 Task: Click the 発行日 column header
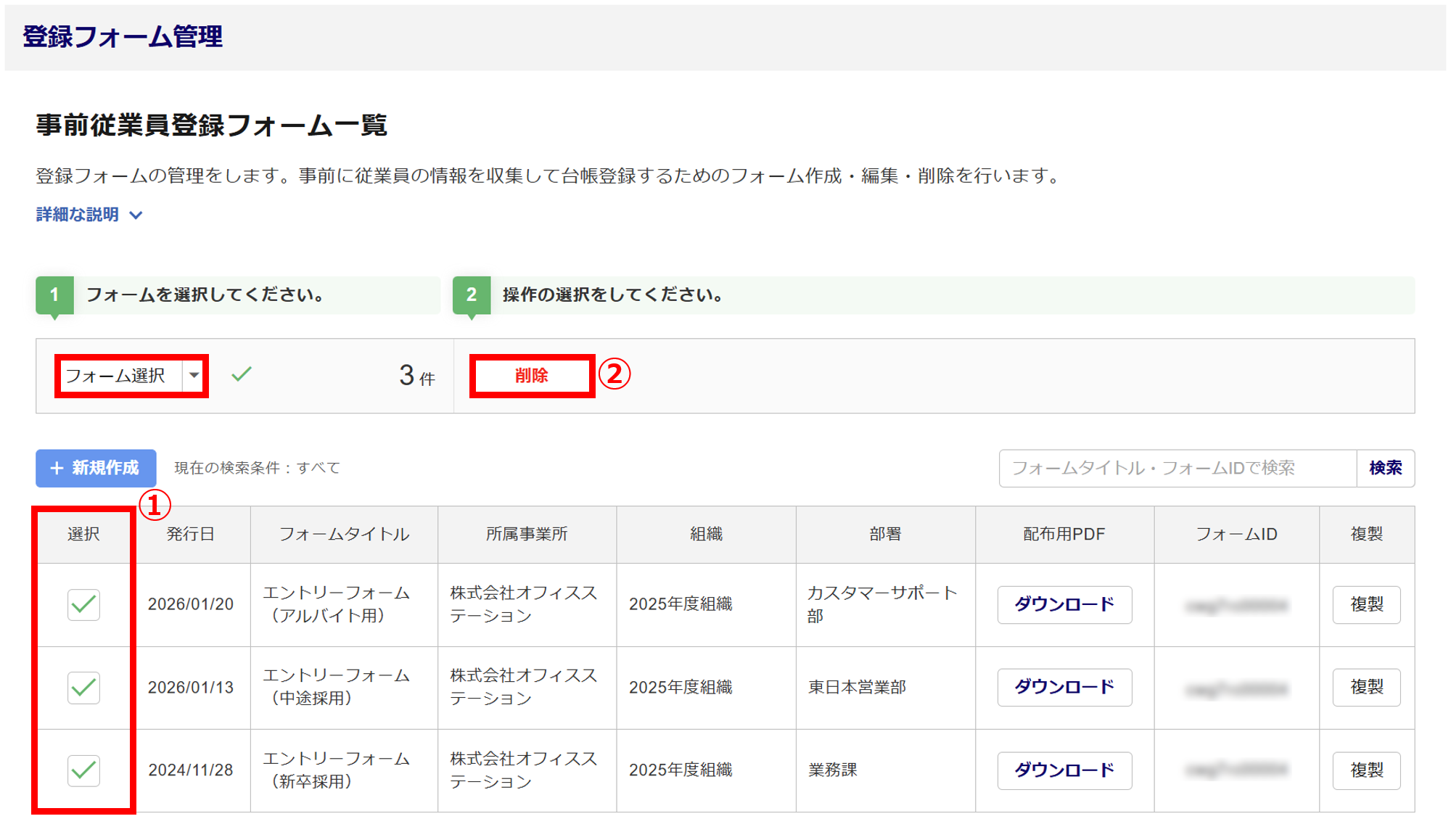(191, 535)
